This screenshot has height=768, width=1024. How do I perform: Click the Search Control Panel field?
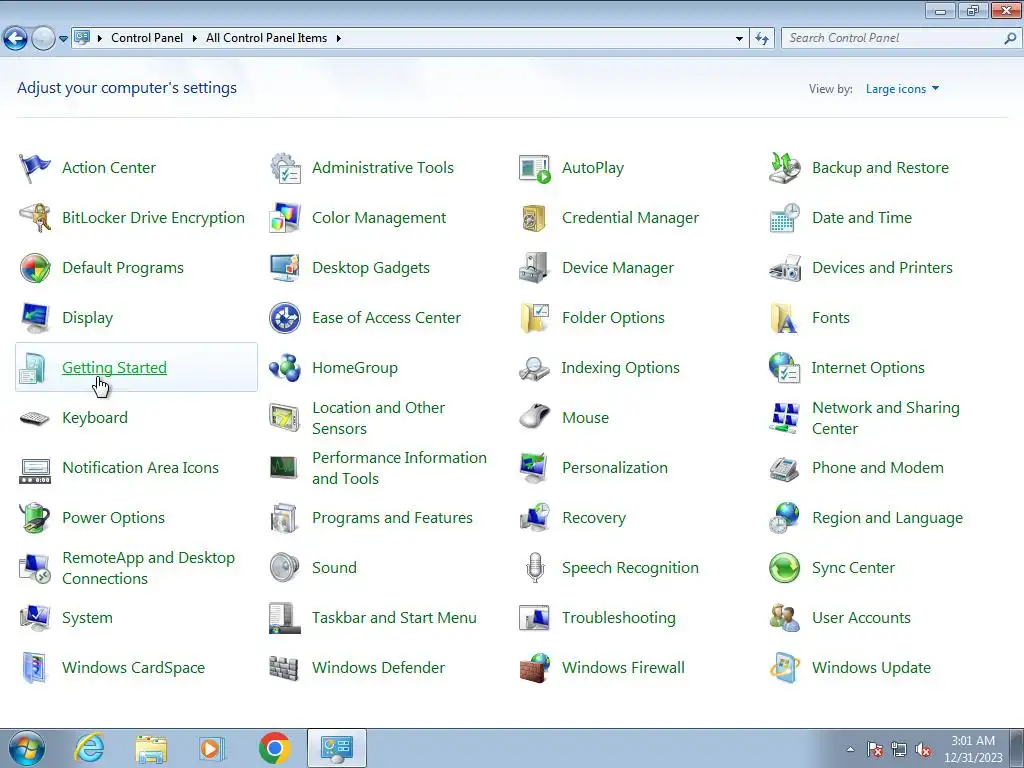(901, 38)
